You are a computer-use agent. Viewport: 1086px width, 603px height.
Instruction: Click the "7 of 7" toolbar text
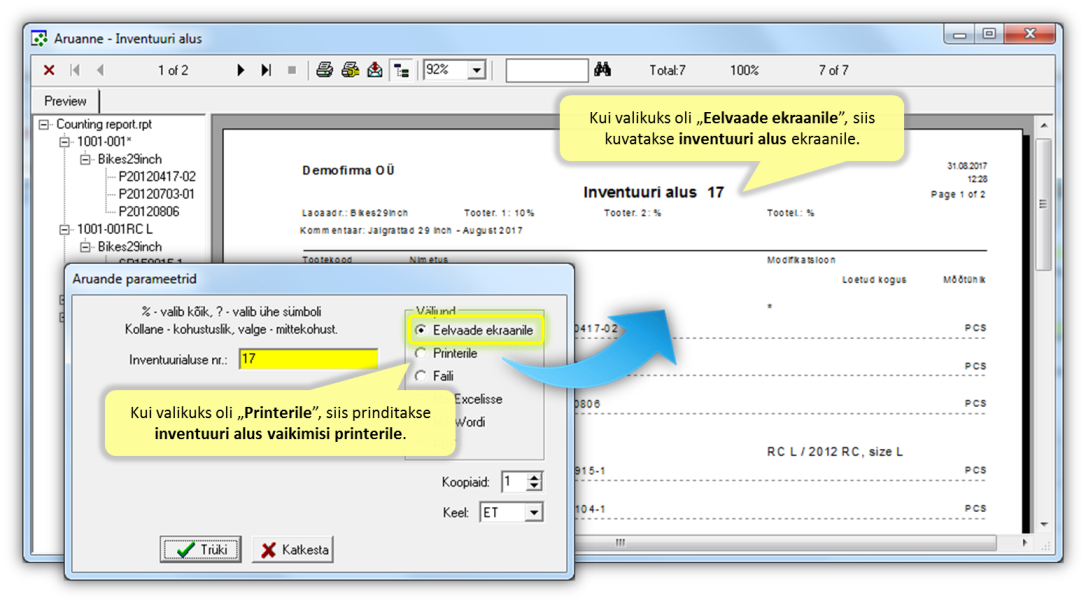[x=833, y=70]
